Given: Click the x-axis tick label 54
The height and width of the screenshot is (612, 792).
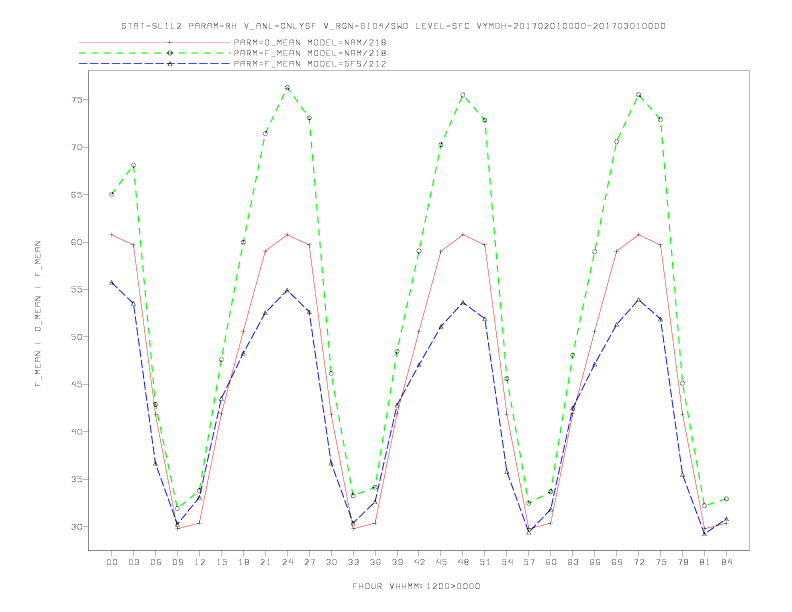Looking at the screenshot, I should pos(507,562).
